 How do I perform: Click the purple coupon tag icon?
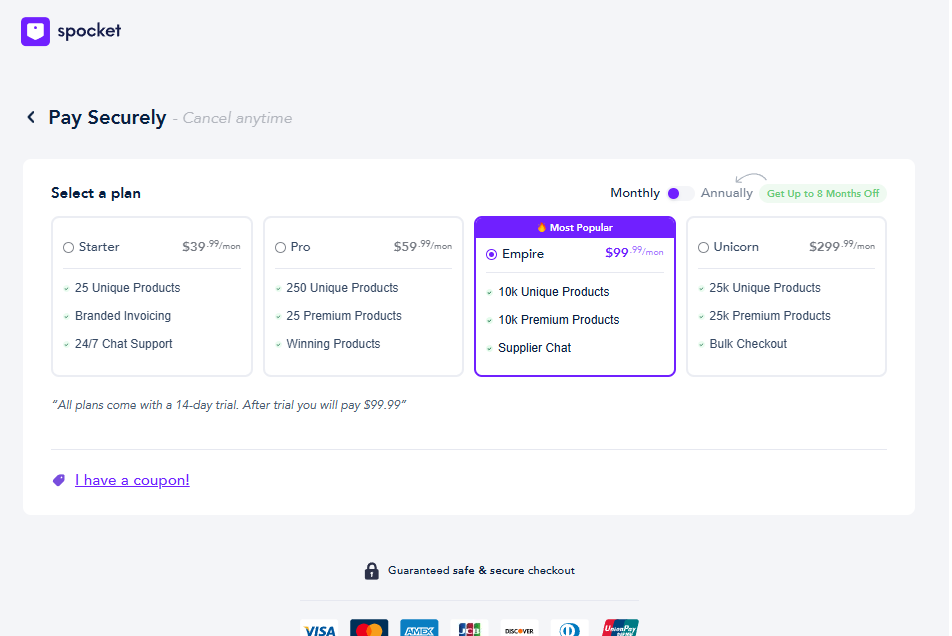tap(59, 480)
